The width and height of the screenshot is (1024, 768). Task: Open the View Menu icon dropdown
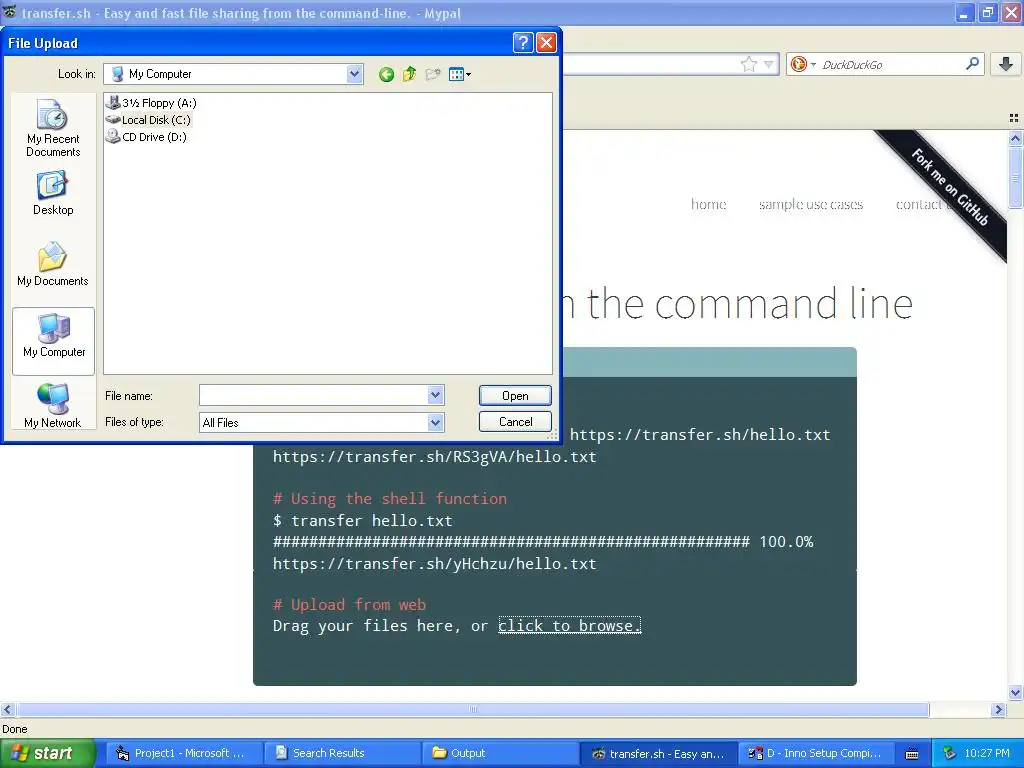tap(460, 74)
